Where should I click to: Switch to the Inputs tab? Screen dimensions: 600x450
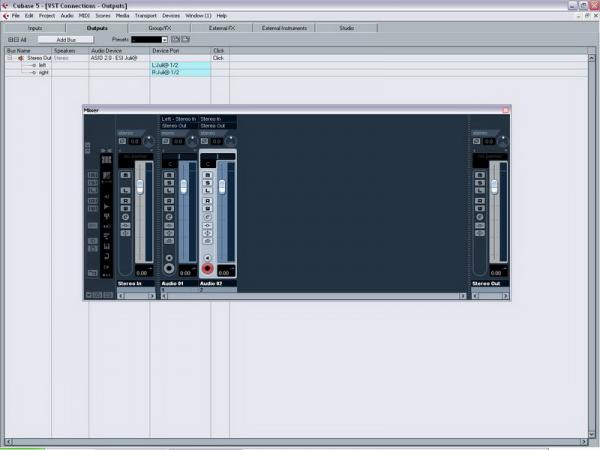tap(35, 28)
